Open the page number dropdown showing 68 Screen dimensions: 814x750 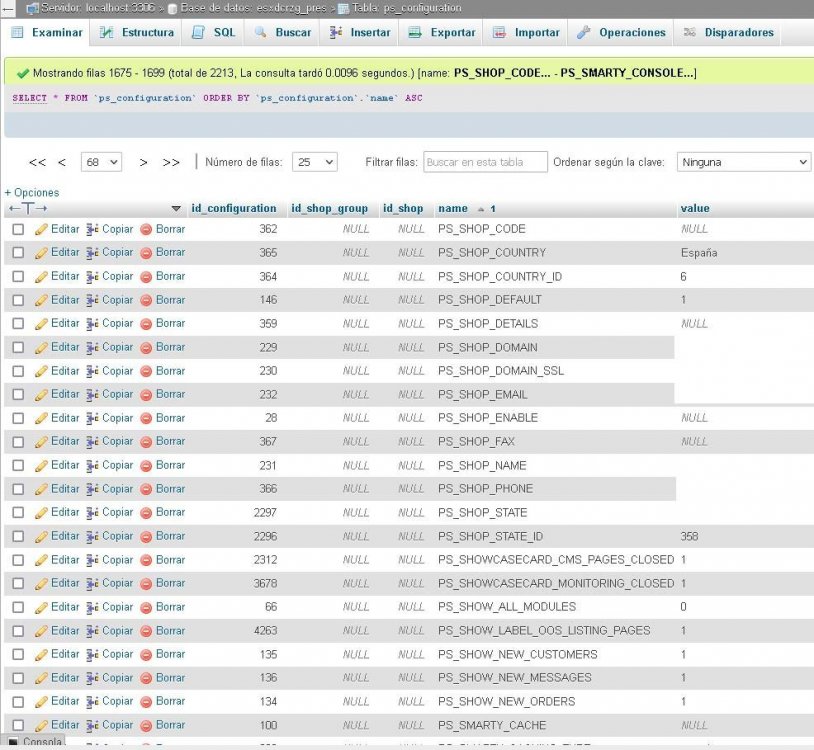[101, 162]
